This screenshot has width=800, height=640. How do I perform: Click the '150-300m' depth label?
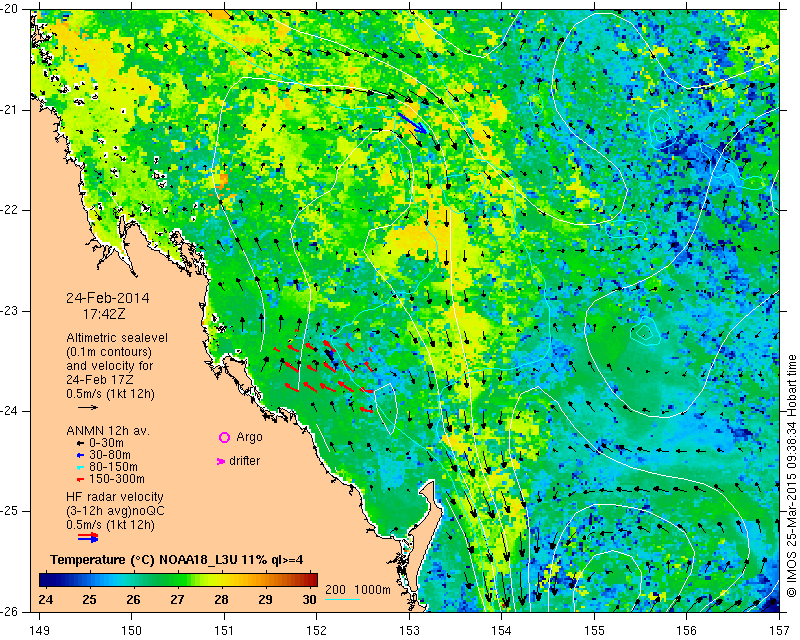[117, 479]
